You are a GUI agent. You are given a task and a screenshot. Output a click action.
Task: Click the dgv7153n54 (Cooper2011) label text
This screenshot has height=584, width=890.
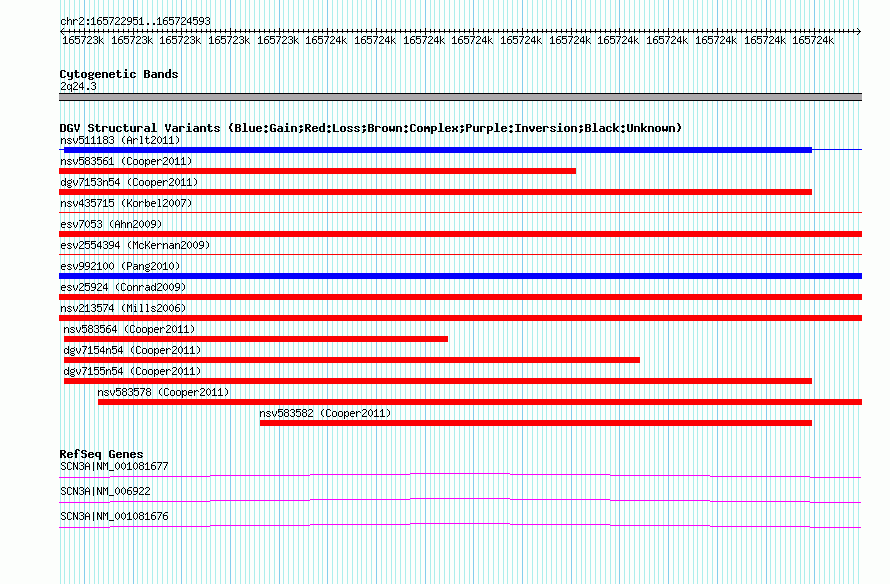click(x=129, y=182)
